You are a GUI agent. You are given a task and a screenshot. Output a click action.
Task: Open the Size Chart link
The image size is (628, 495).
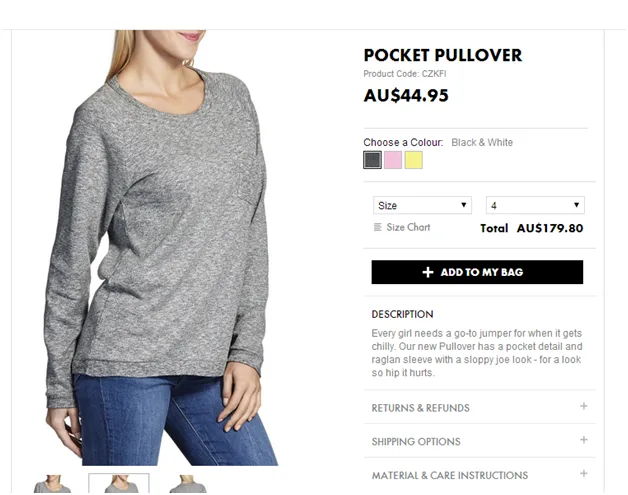(408, 227)
